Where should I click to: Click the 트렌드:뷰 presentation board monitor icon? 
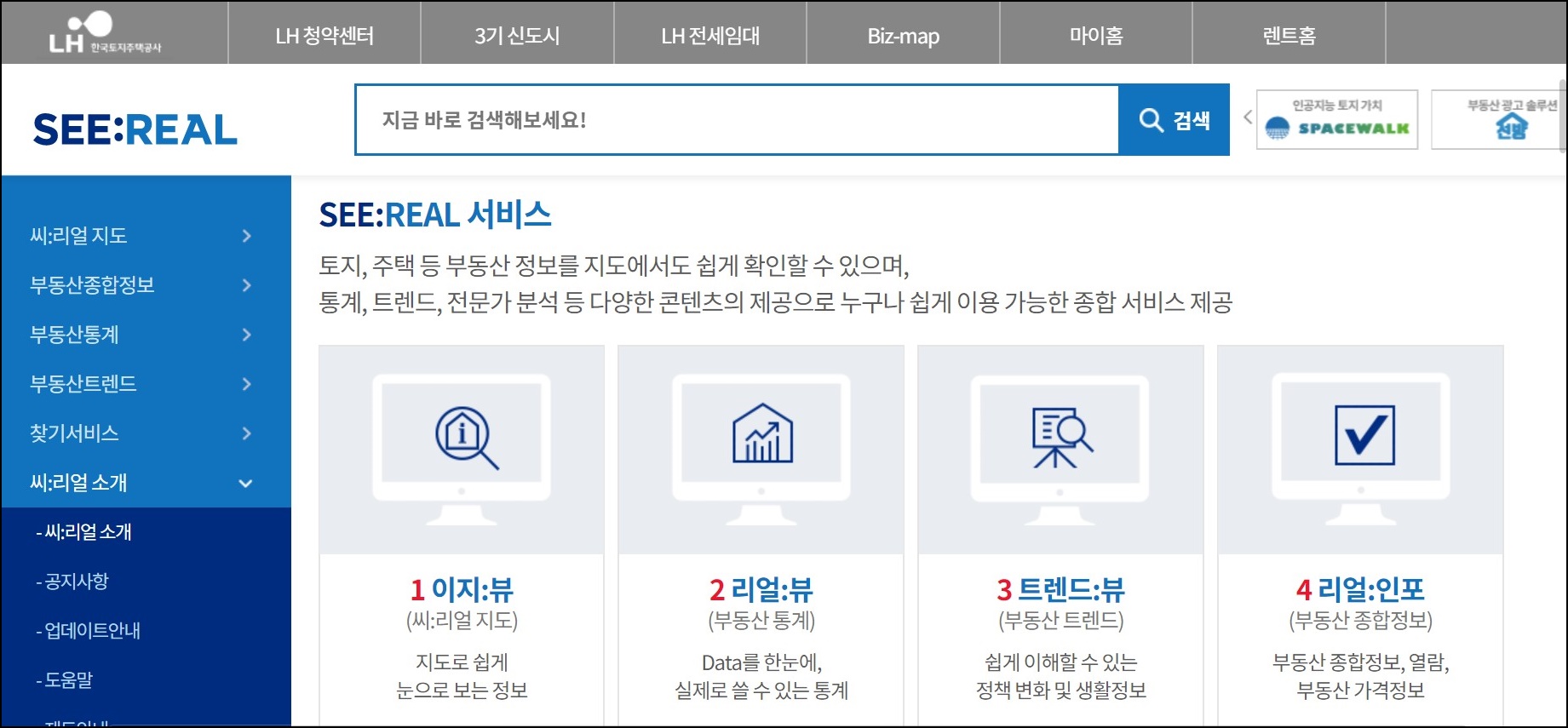(1060, 450)
